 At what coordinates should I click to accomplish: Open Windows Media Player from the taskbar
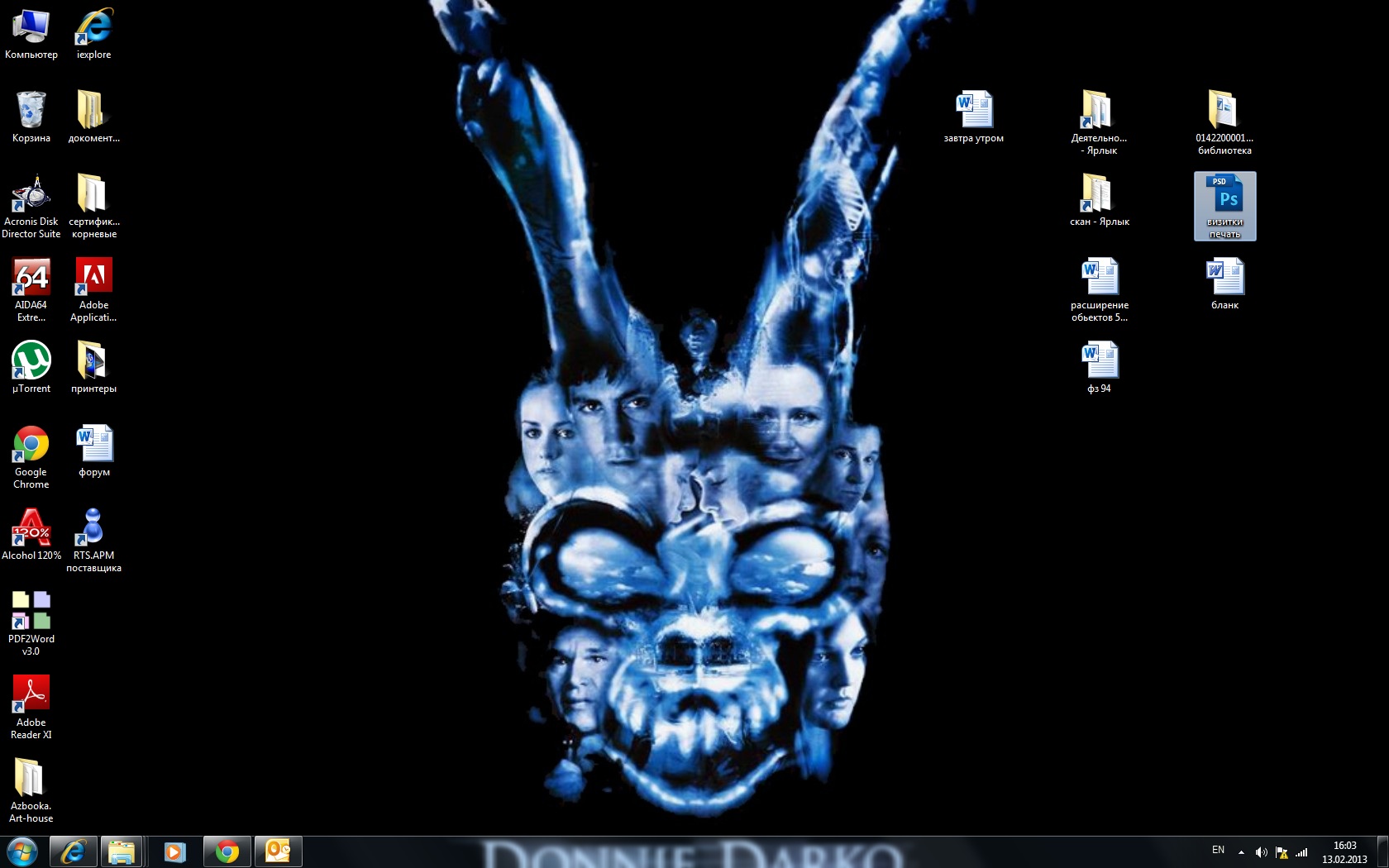(174, 851)
